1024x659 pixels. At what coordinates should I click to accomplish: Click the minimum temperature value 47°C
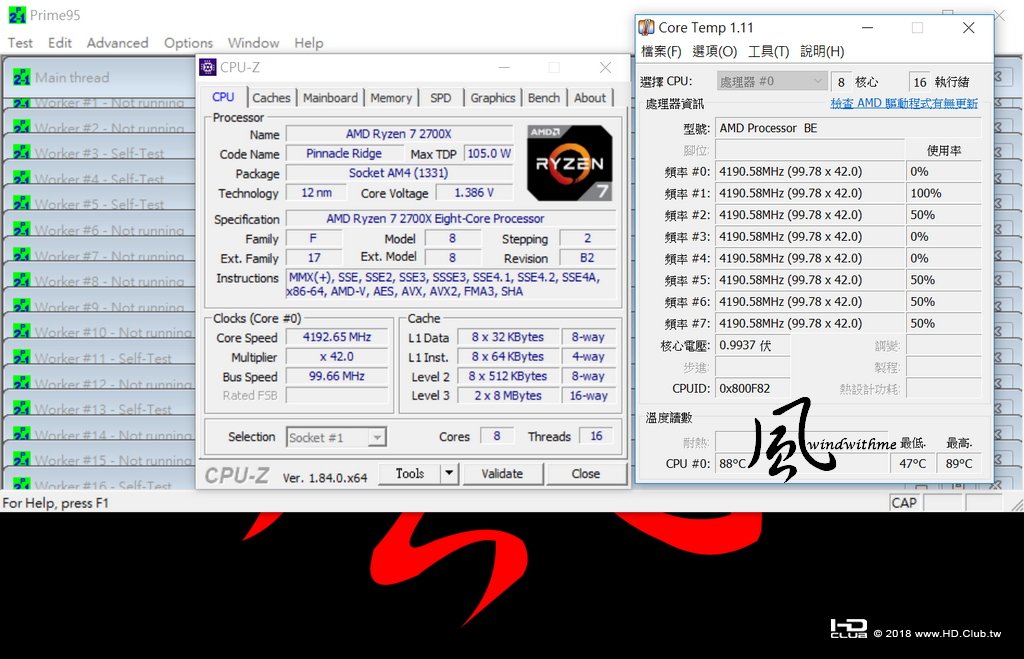pos(912,463)
